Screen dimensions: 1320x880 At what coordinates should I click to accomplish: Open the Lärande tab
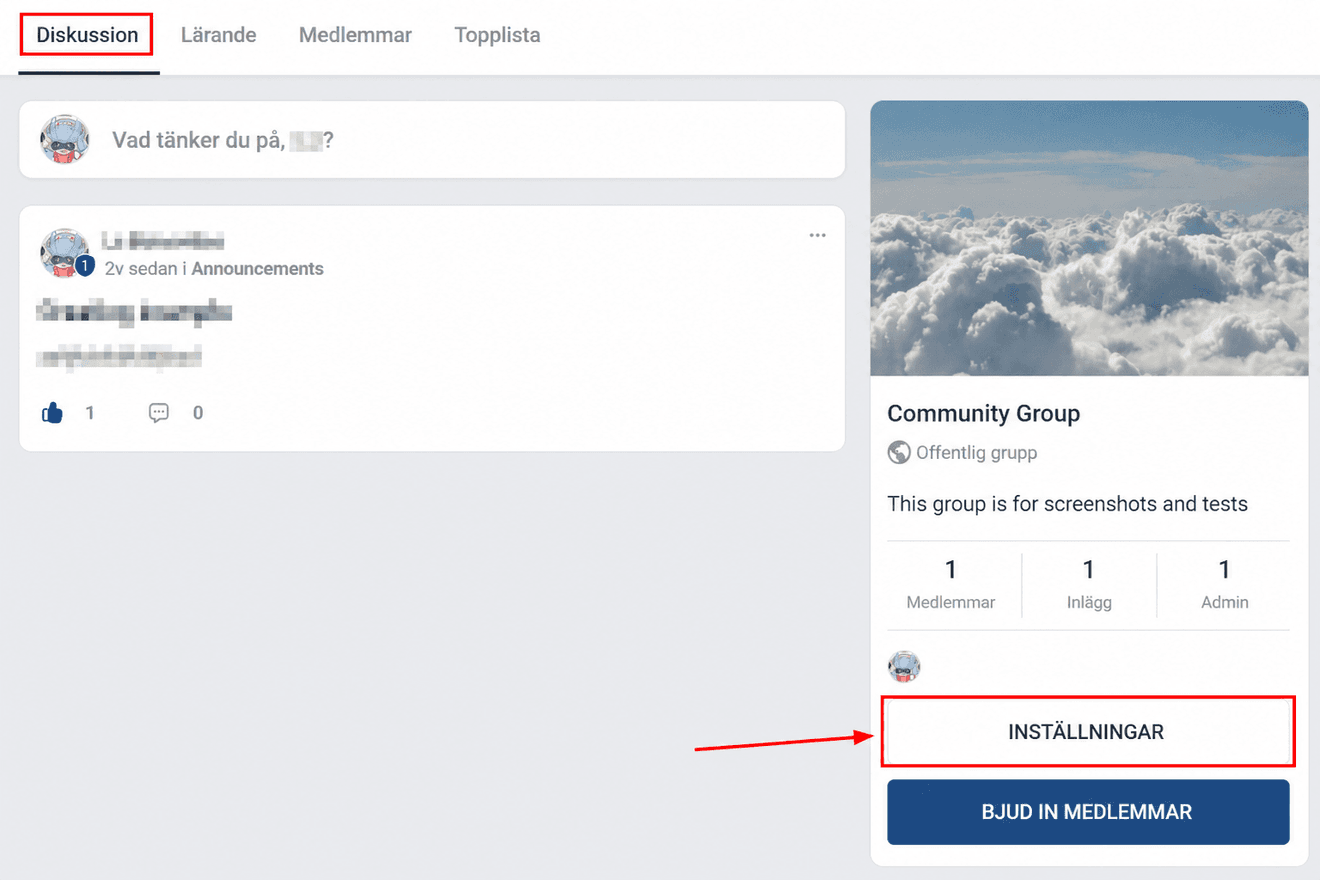218,35
